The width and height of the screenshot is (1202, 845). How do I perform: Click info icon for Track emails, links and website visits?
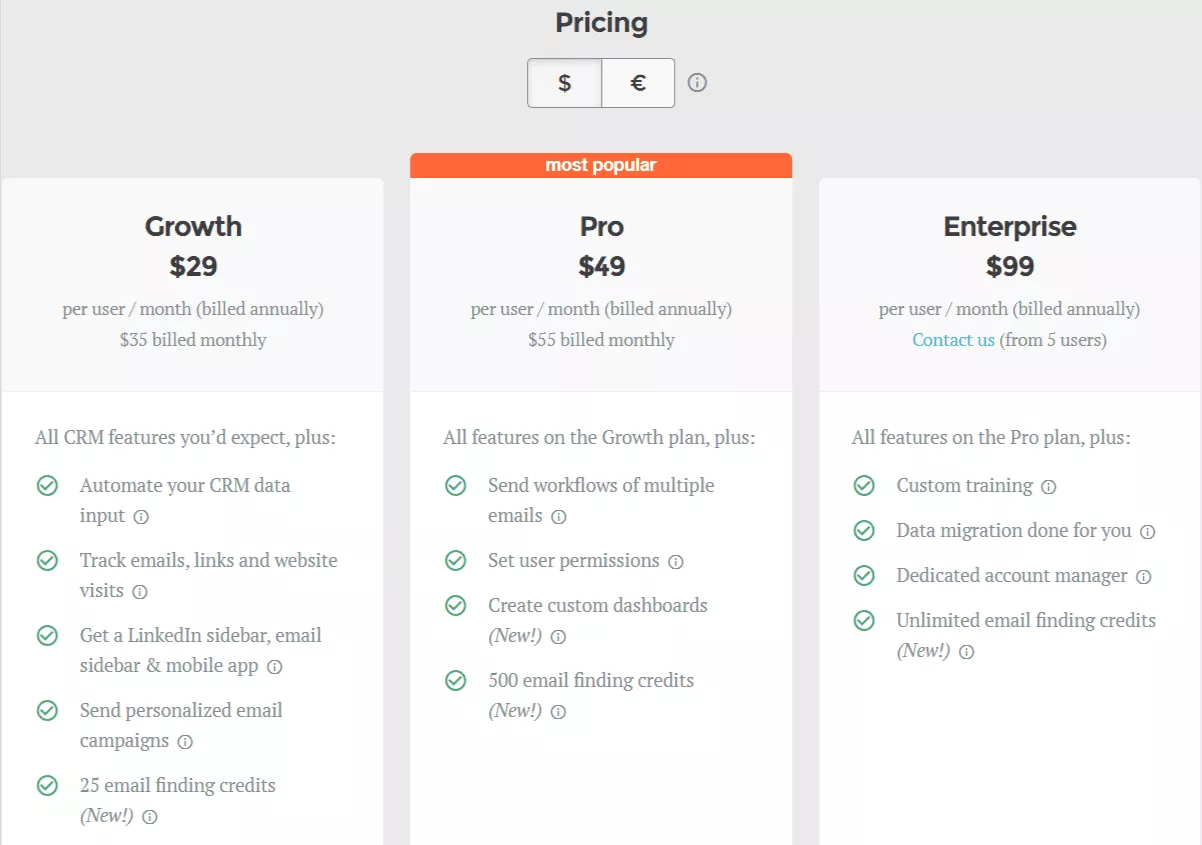140,592
